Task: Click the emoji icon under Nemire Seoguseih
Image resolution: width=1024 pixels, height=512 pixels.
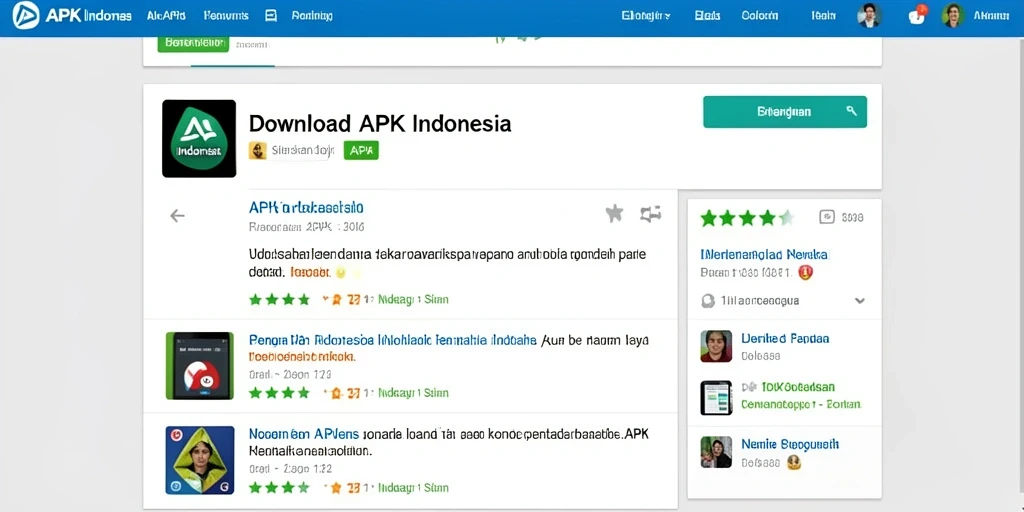Action: (x=794, y=463)
